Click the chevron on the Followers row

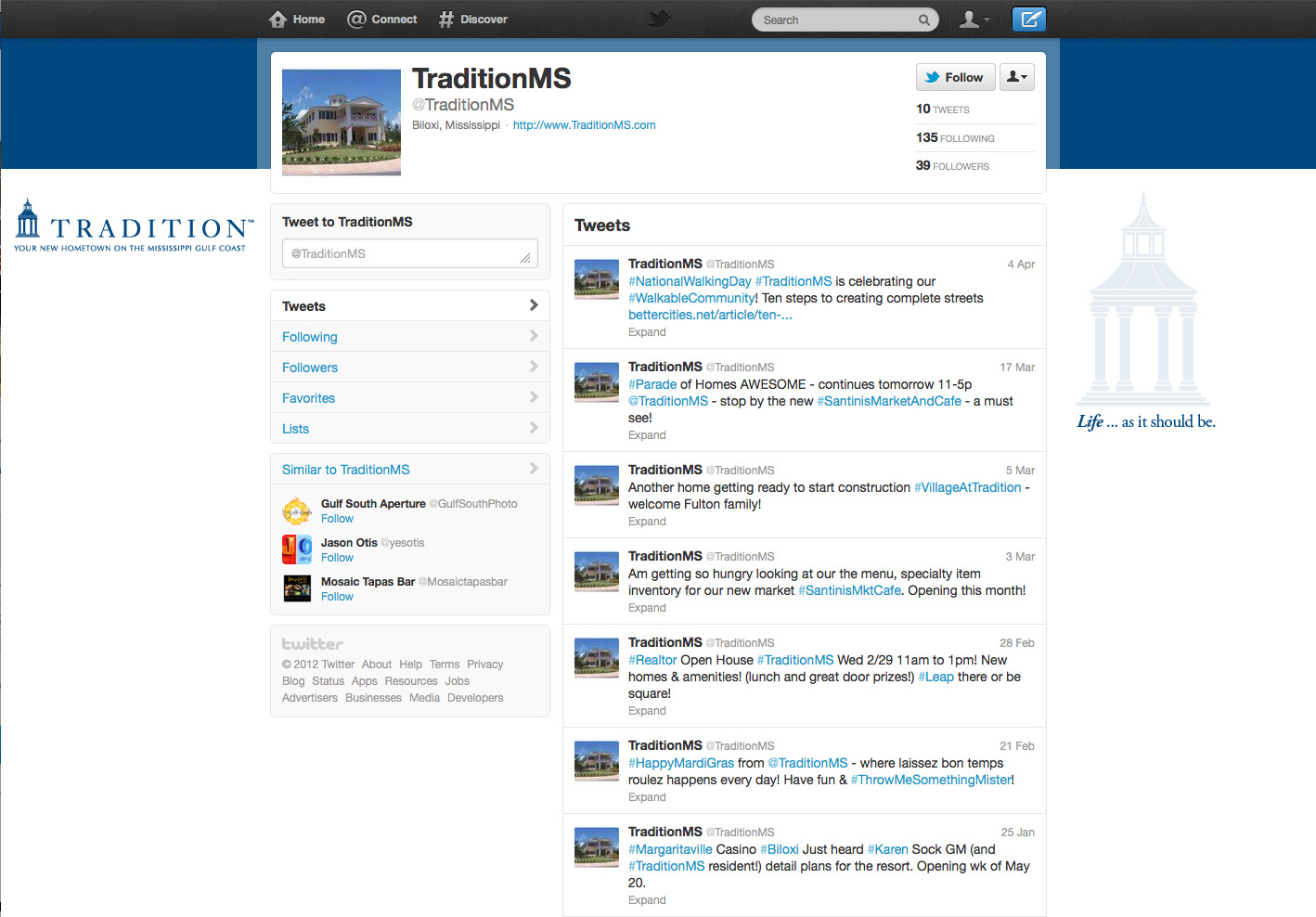point(534,367)
